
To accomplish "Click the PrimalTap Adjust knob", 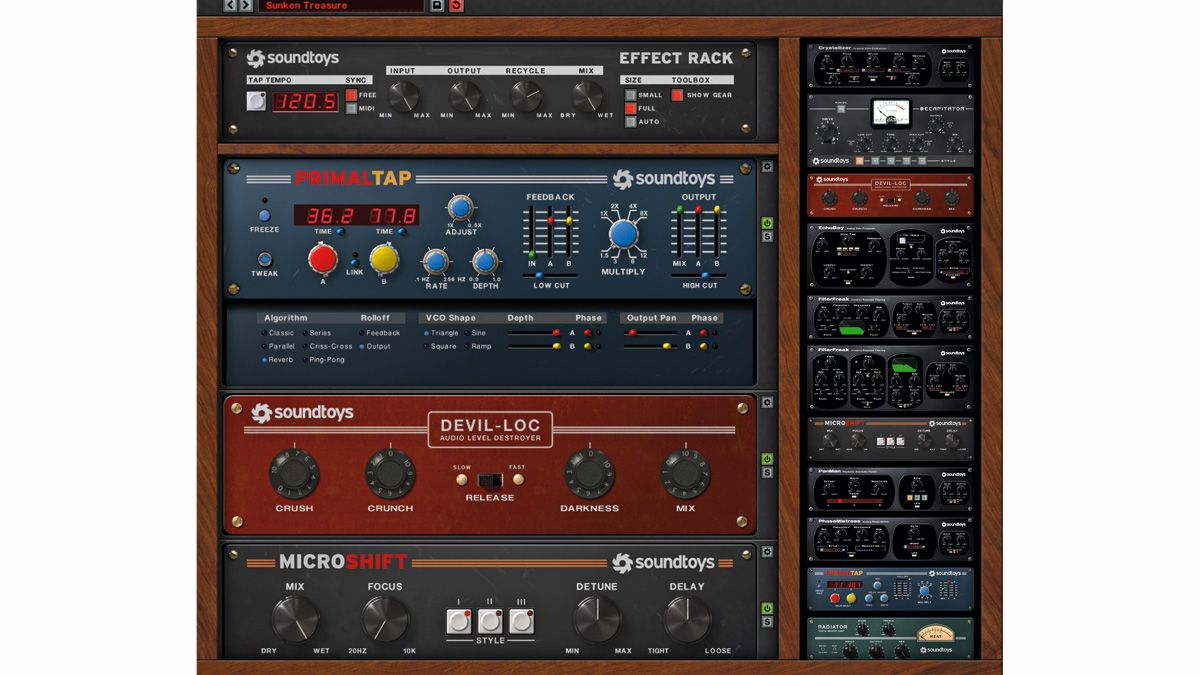I will coord(459,207).
